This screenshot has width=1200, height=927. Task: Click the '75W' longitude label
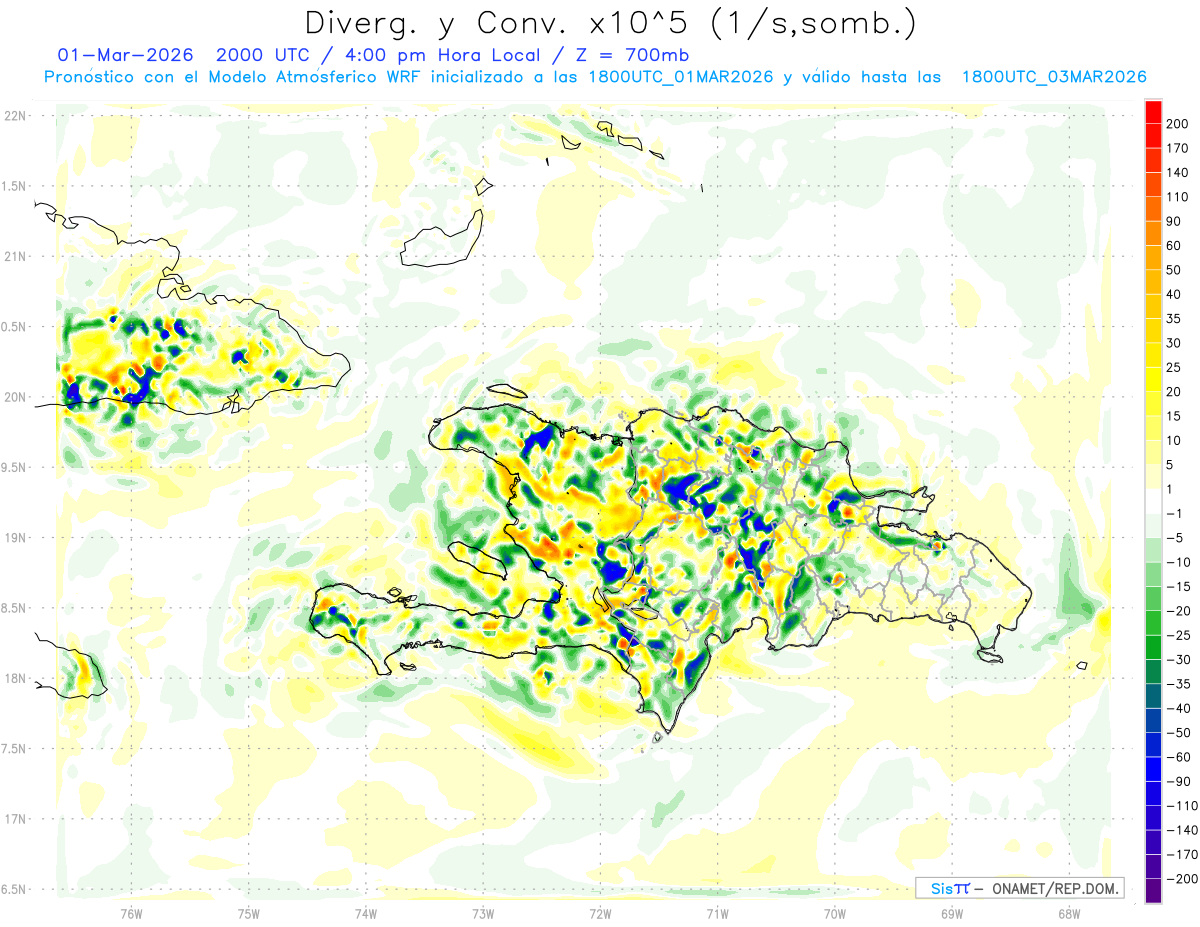(x=249, y=913)
